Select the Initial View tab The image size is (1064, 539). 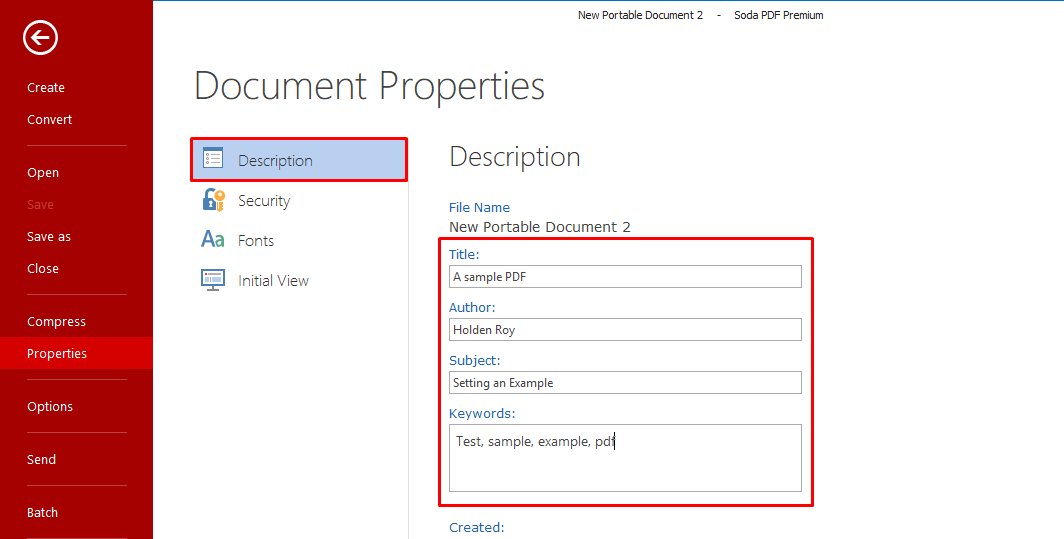(x=273, y=281)
